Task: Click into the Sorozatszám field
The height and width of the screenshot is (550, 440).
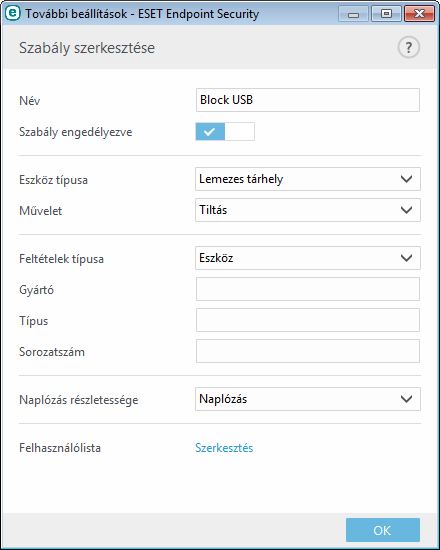Action: pos(308,351)
